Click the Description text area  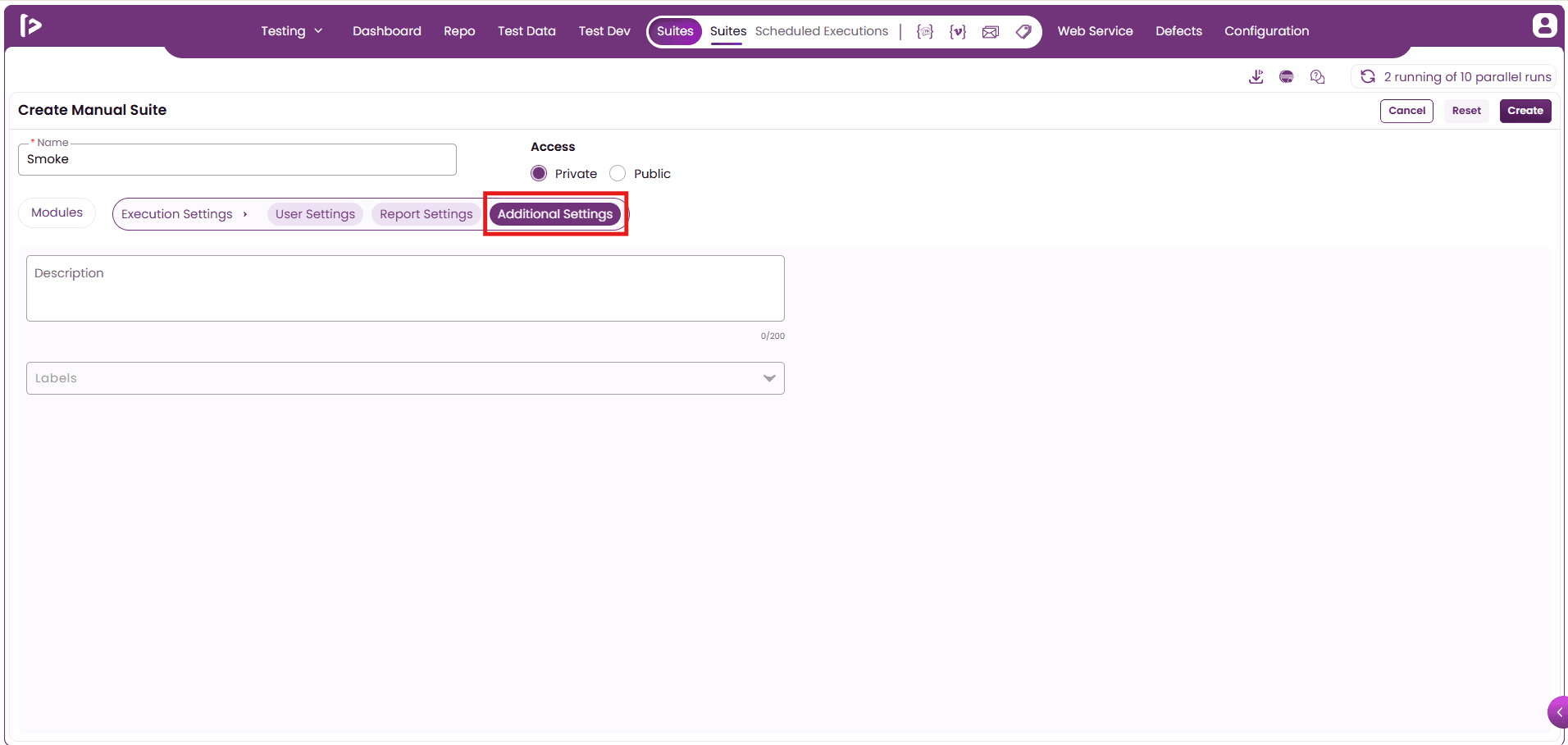coord(405,288)
